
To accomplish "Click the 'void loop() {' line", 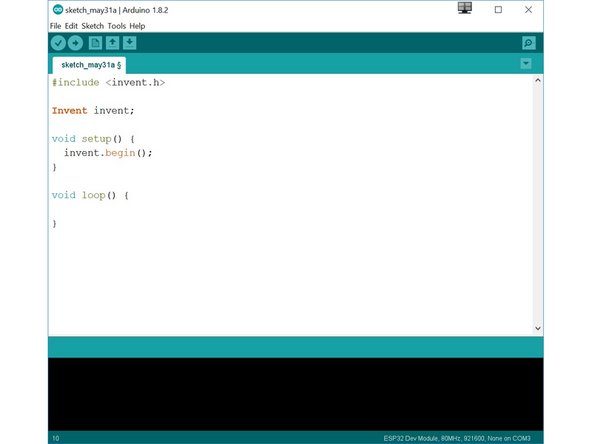I will click(x=90, y=195).
